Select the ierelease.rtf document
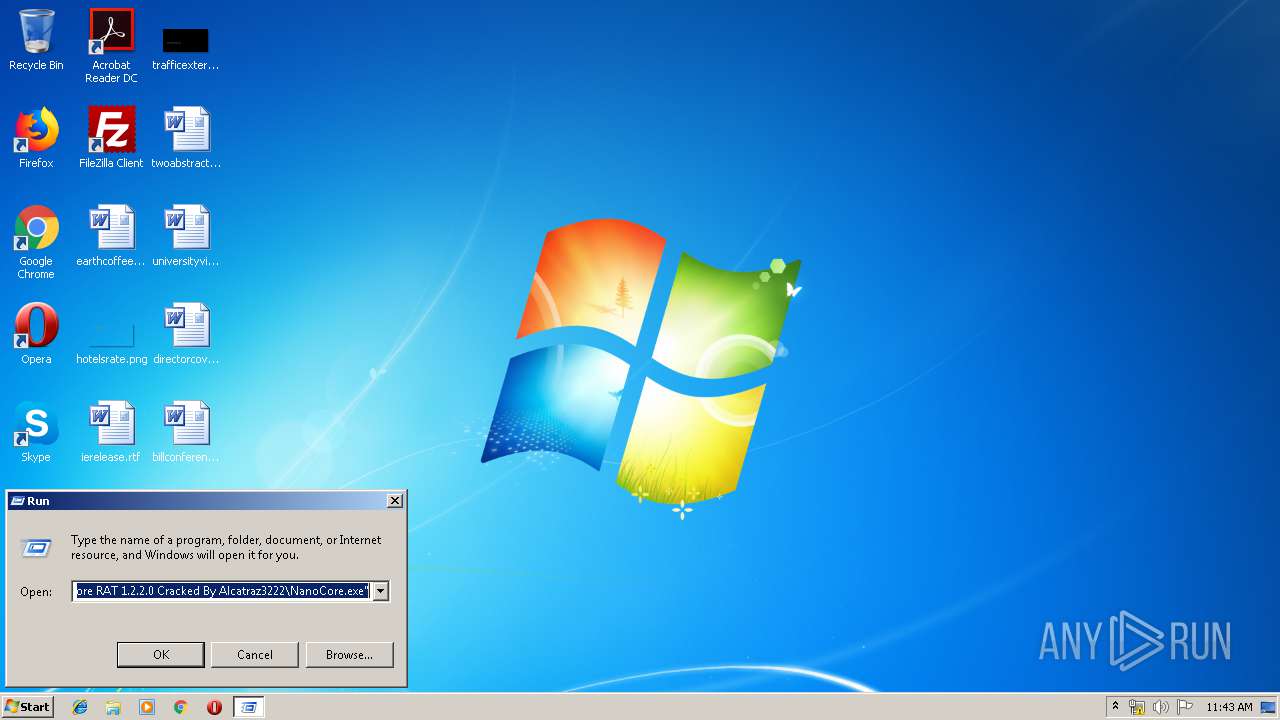This screenshot has width=1280, height=720. point(111,432)
